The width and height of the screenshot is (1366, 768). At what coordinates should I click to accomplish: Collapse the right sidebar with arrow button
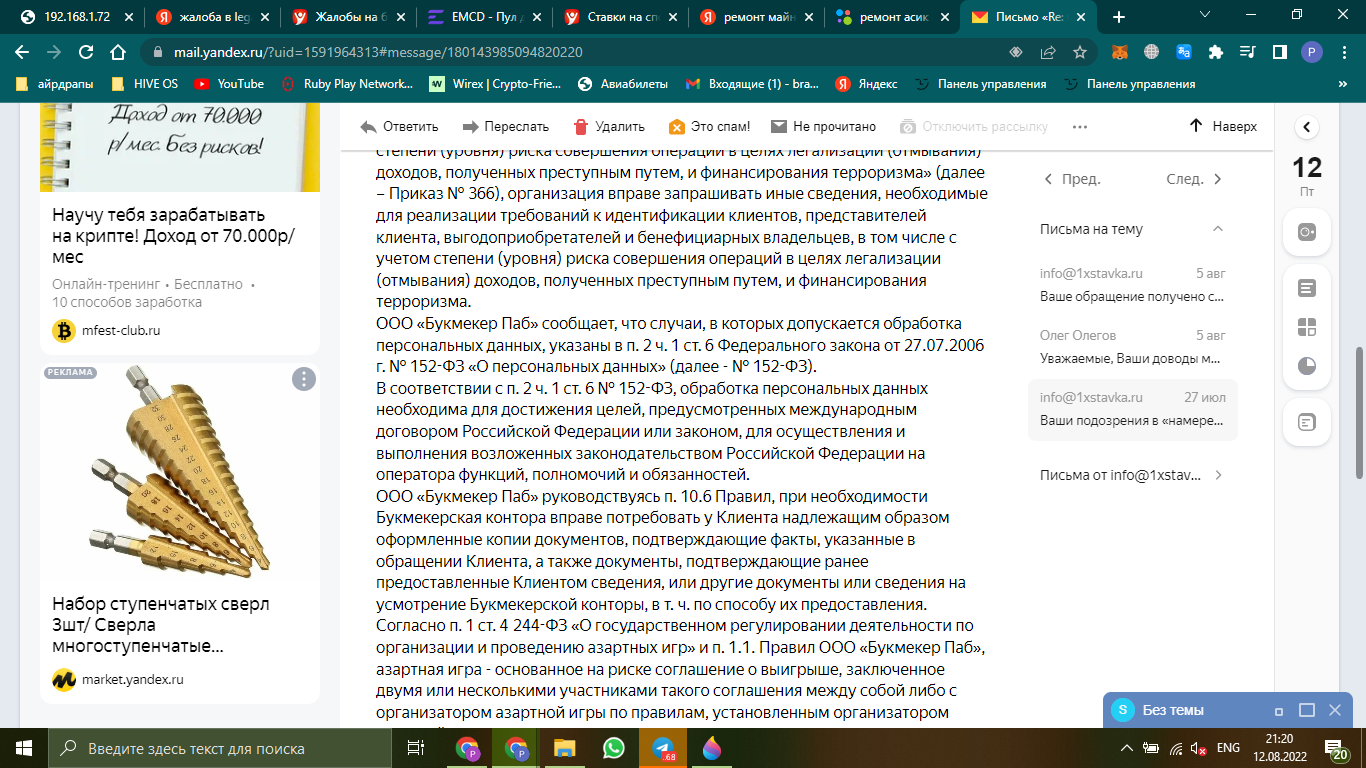(x=1307, y=127)
